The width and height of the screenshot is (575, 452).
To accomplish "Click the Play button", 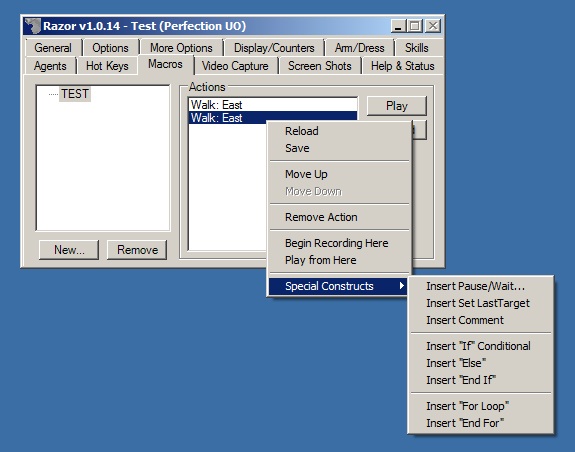I will 397,106.
